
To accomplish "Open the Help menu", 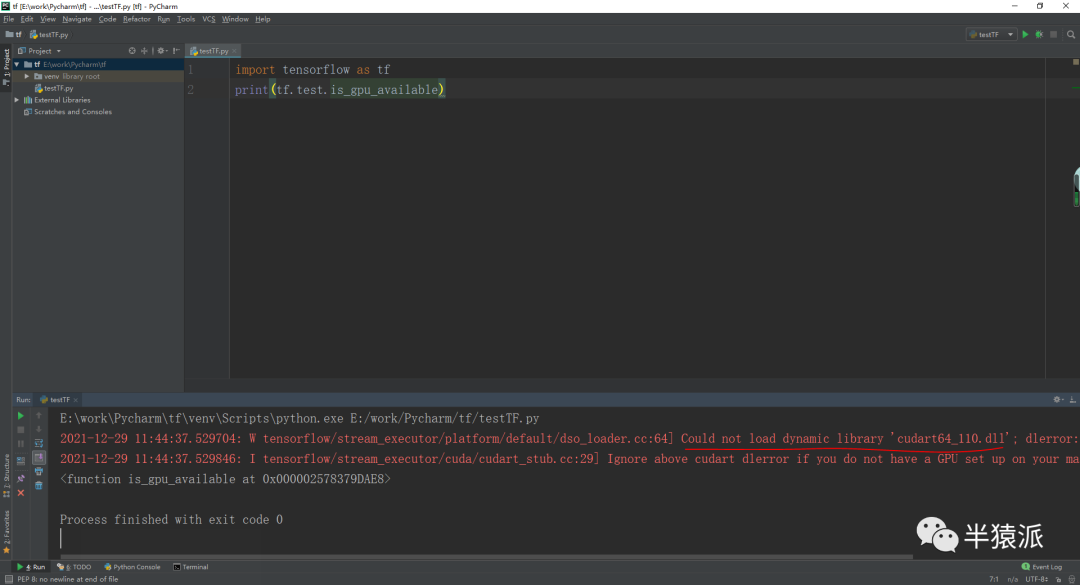I will pos(262,19).
